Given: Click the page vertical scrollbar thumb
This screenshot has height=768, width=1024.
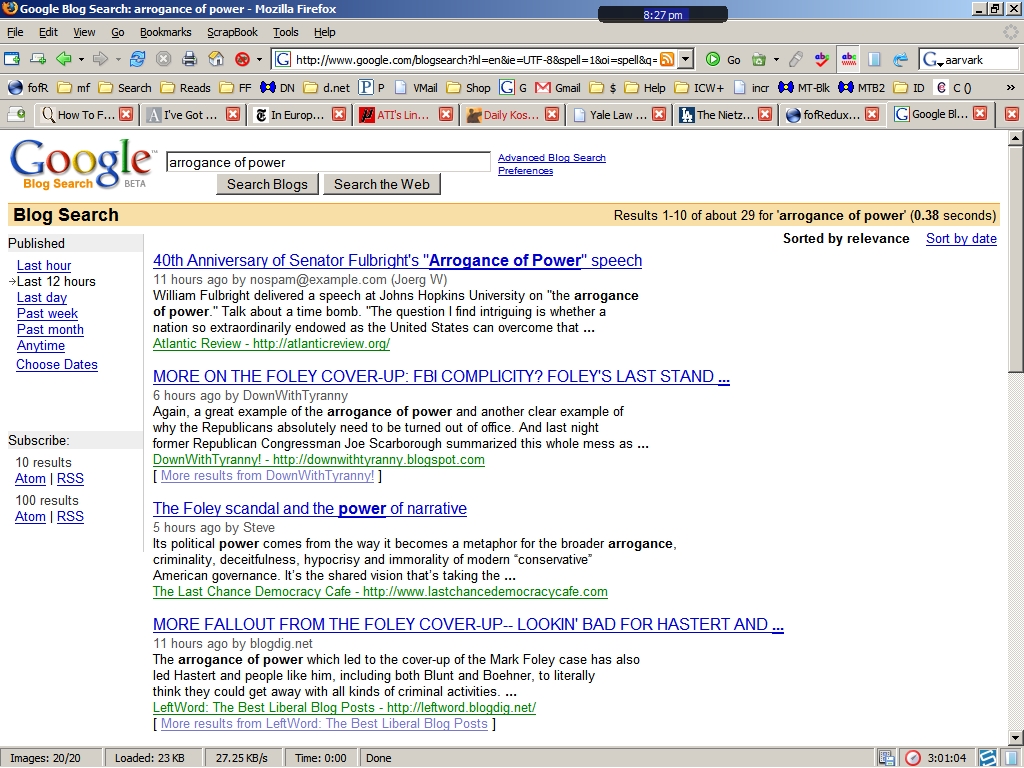Looking at the screenshot, I should click(x=1016, y=259).
